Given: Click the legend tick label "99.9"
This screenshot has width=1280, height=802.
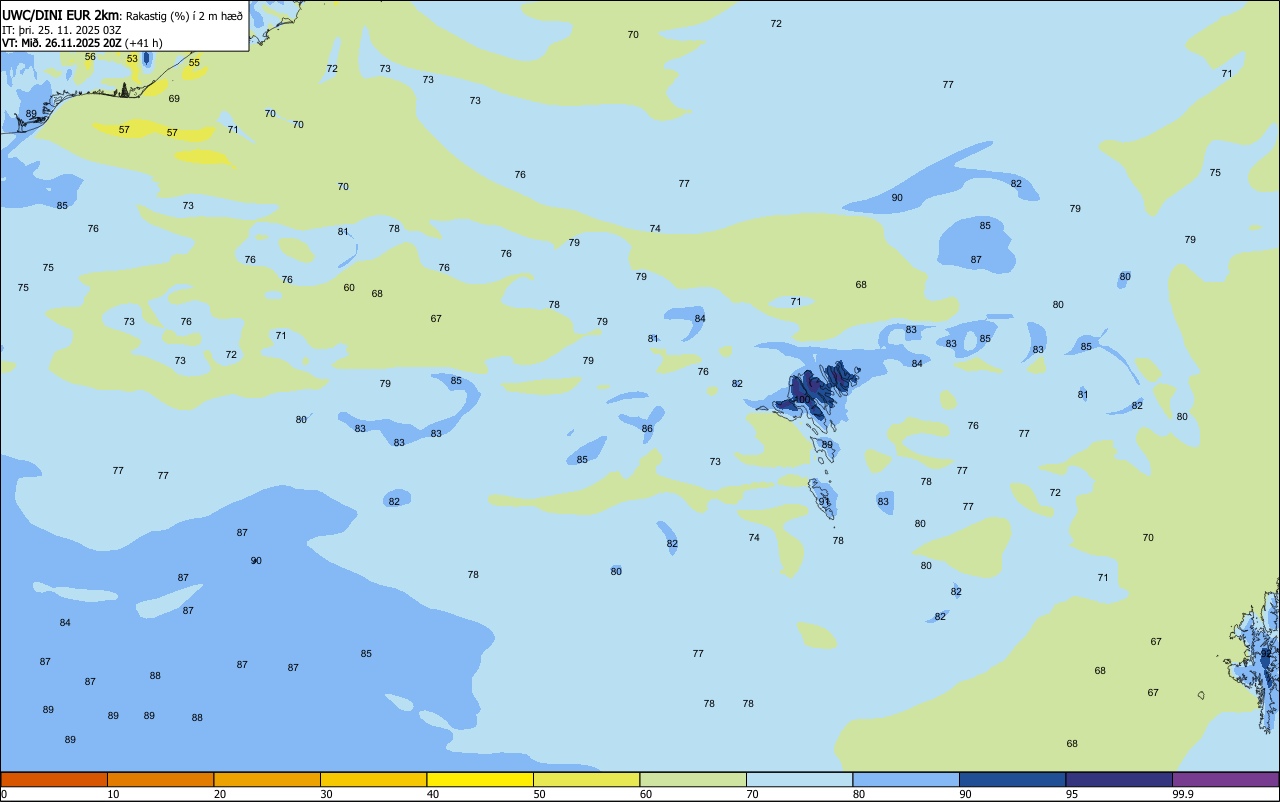Looking at the screenshot, I should [1183, 794].
